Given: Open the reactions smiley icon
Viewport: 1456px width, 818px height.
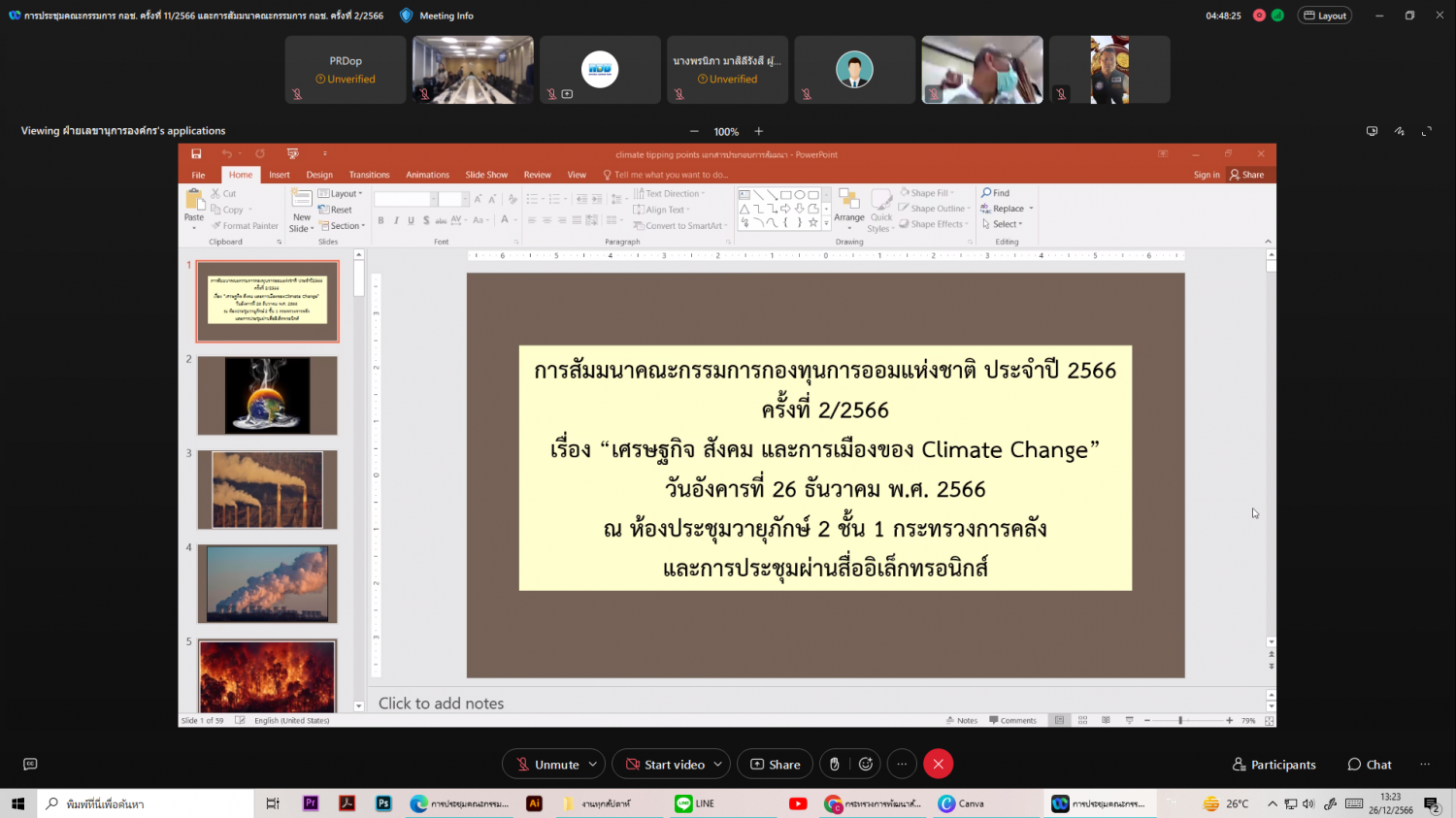Looking at the screenshot, I should click(866, 765).
